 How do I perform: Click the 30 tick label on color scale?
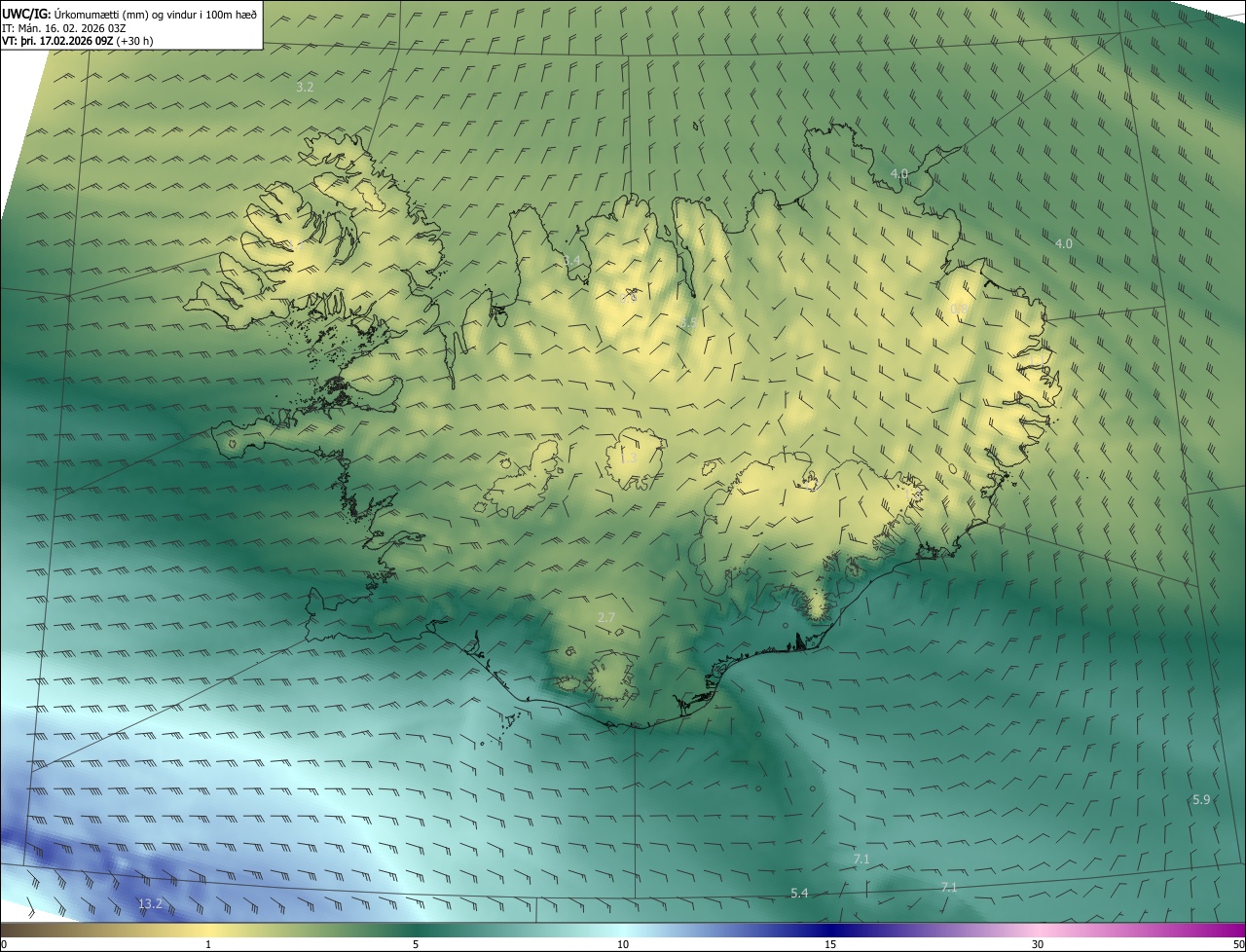point(1038,944)
